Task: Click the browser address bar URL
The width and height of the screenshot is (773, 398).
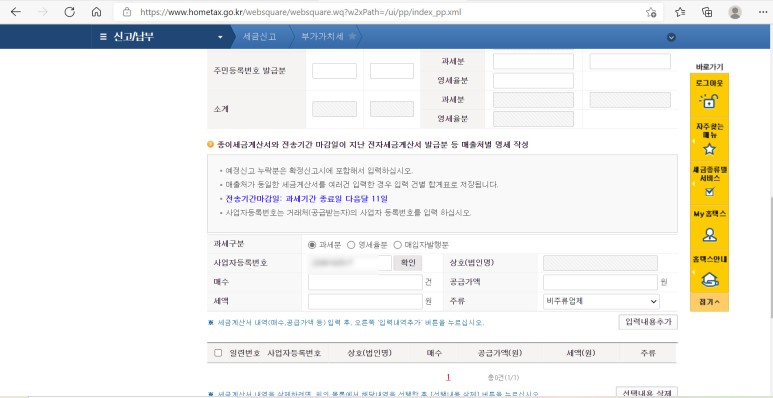Action: 301,12
